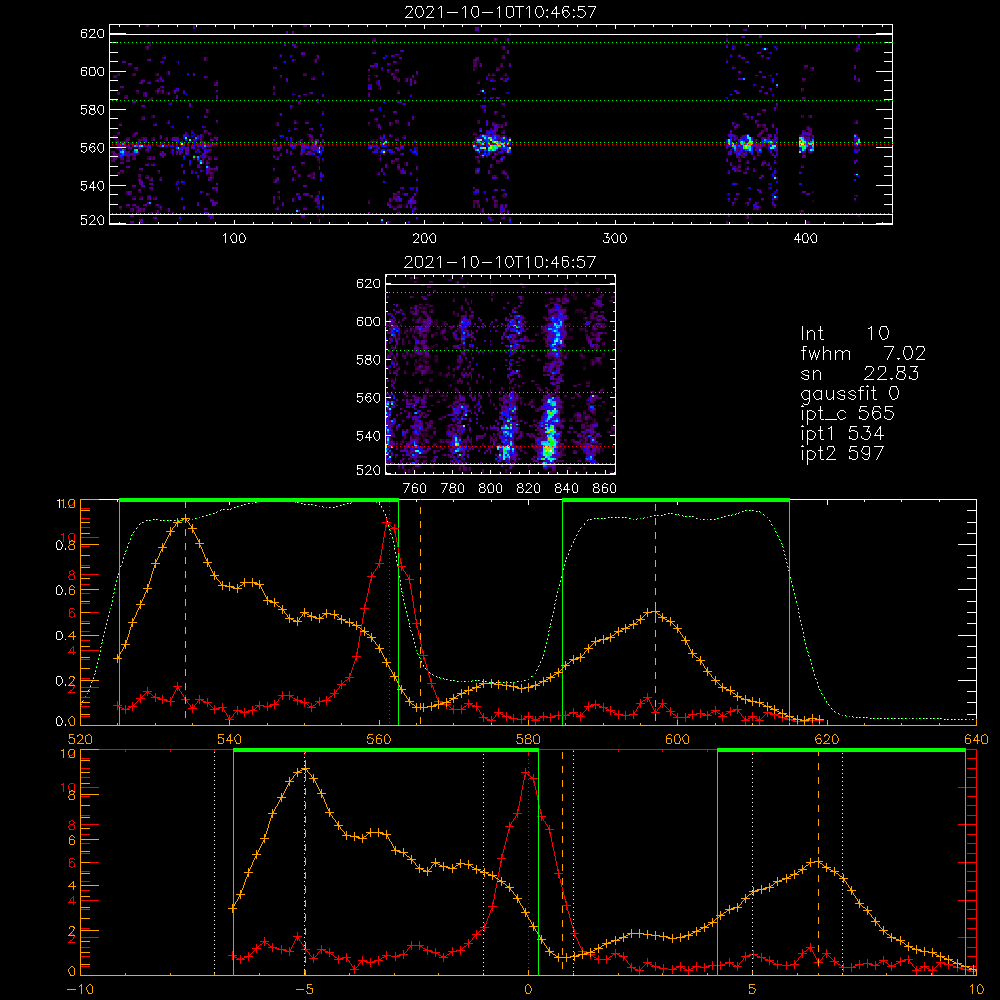This screenshot has width=1000, height=1000.
Task: Select the 'ipt_c 565' readout
Action: [x=848, y=413]
